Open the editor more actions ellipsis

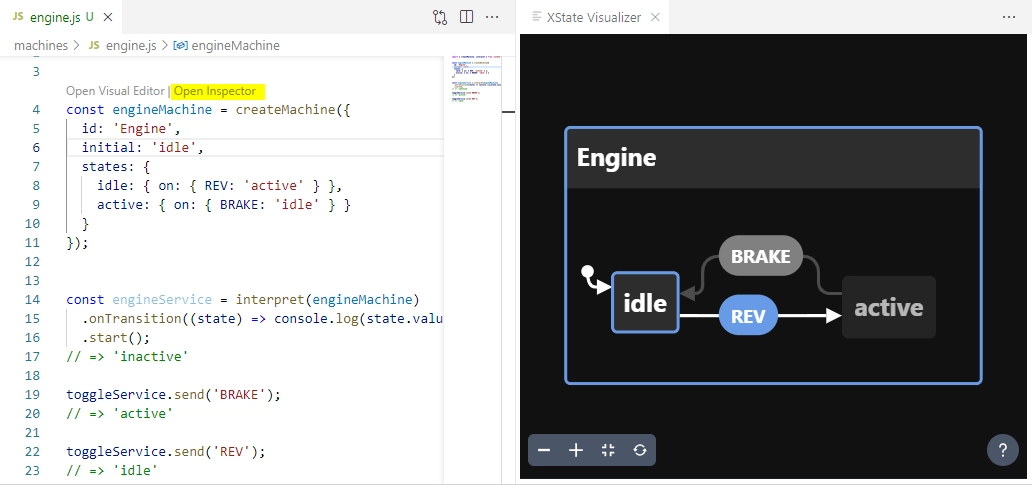492,17
